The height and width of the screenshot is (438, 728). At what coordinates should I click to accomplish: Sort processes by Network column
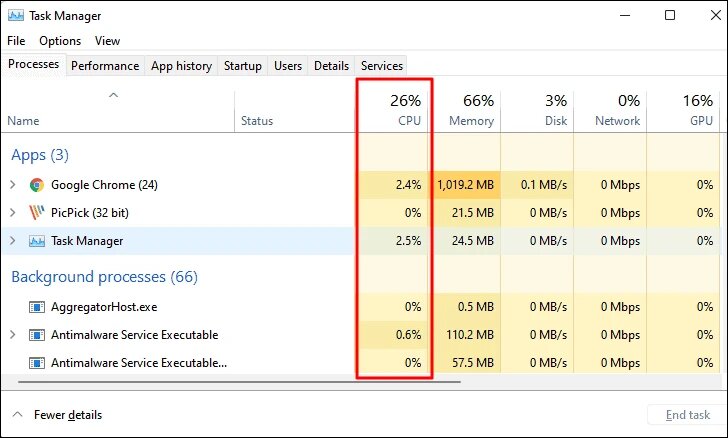611,111
